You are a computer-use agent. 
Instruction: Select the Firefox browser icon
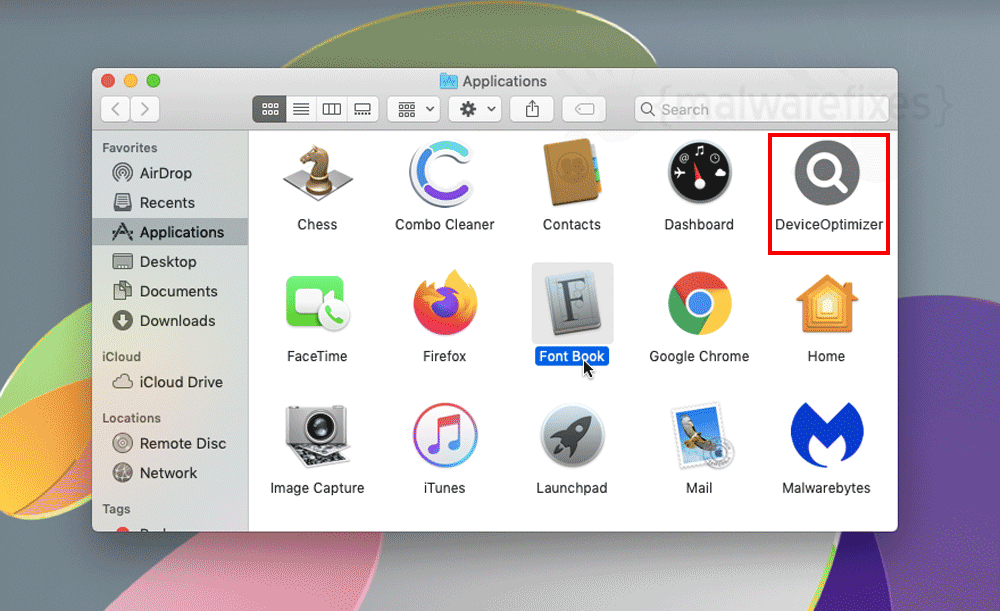445,303
